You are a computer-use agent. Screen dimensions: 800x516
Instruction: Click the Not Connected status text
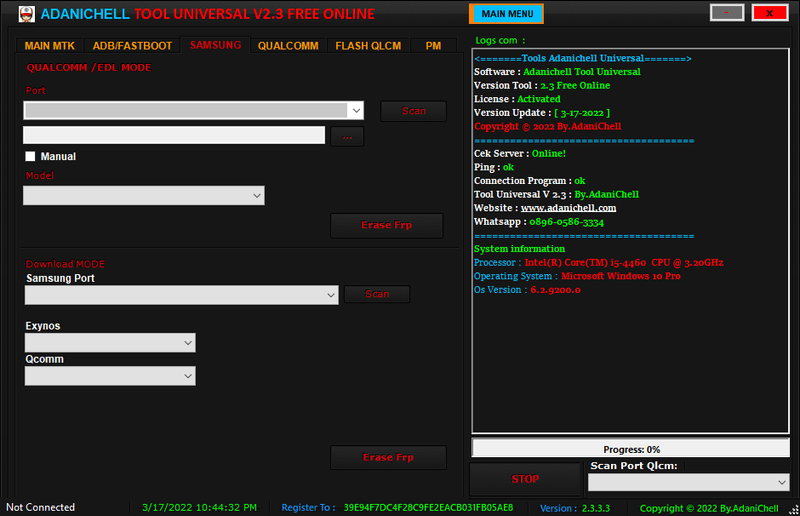click(x=40, y=507)
